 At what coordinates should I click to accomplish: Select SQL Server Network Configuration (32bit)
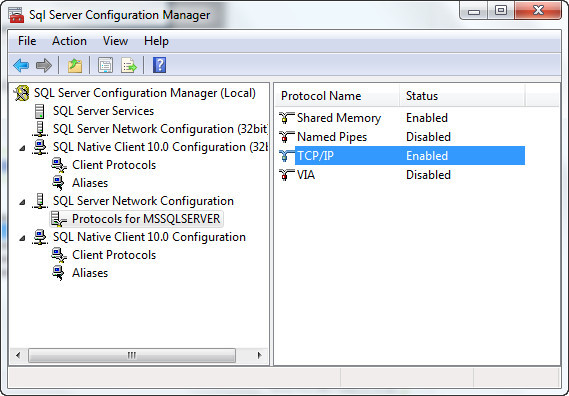point(160,129)
